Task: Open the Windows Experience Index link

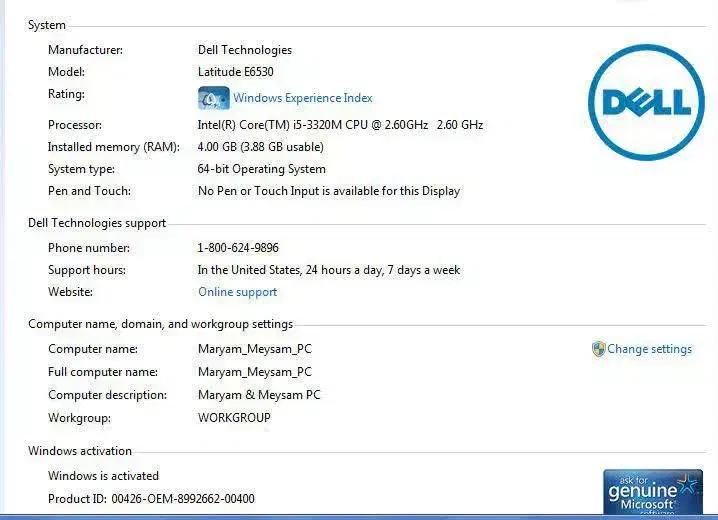Action: 303,98
